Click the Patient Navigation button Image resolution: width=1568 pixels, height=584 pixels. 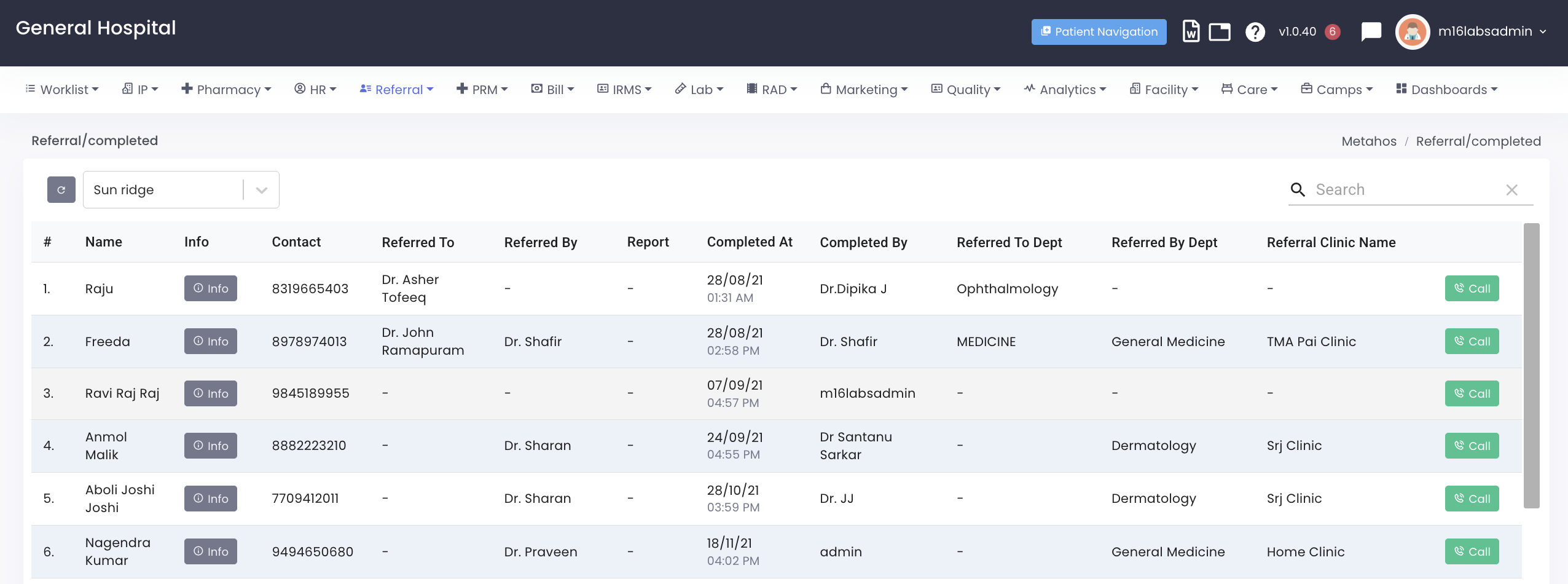(1099, 31)
